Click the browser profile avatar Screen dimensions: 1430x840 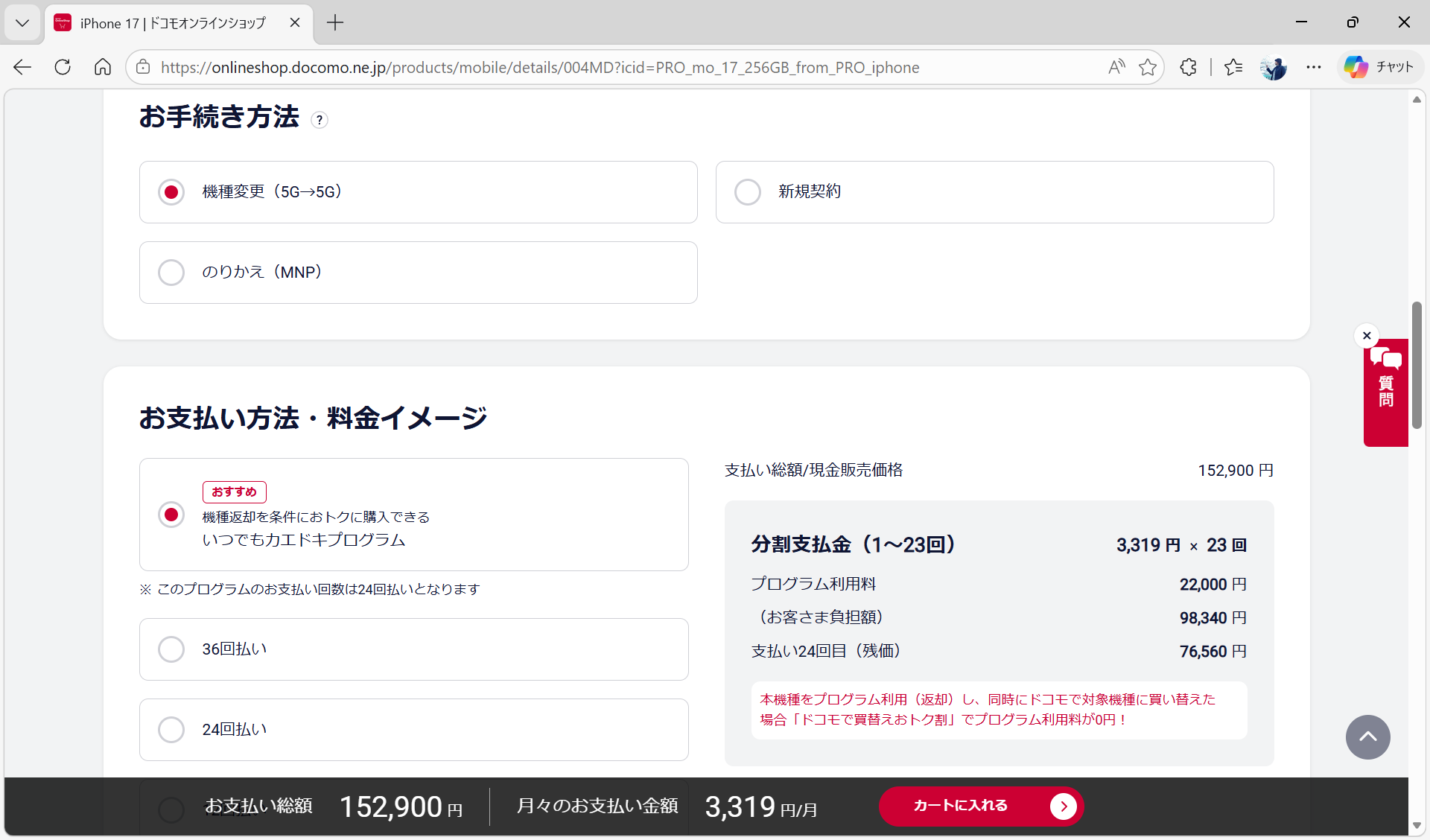[x=1274, y=67]
